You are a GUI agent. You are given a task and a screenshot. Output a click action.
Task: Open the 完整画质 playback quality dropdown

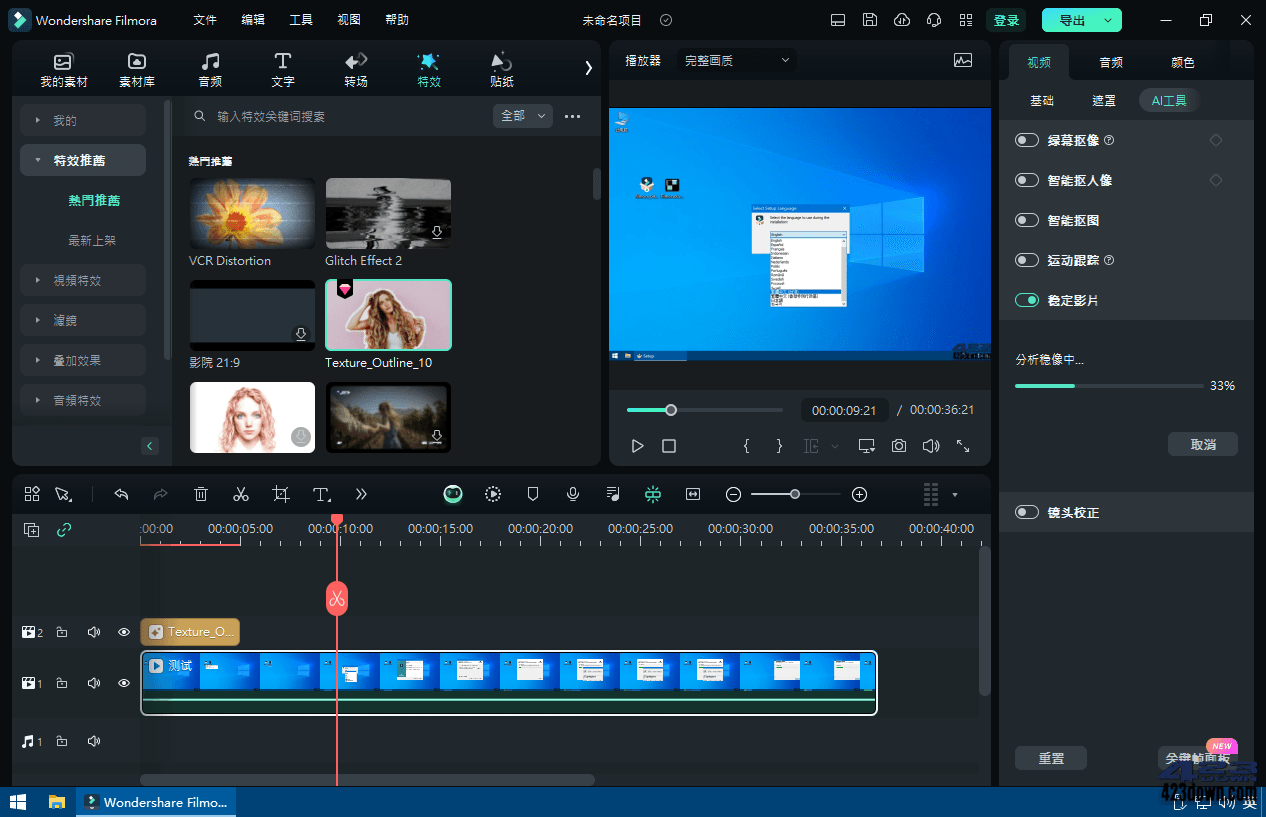[x=736, y=60]
